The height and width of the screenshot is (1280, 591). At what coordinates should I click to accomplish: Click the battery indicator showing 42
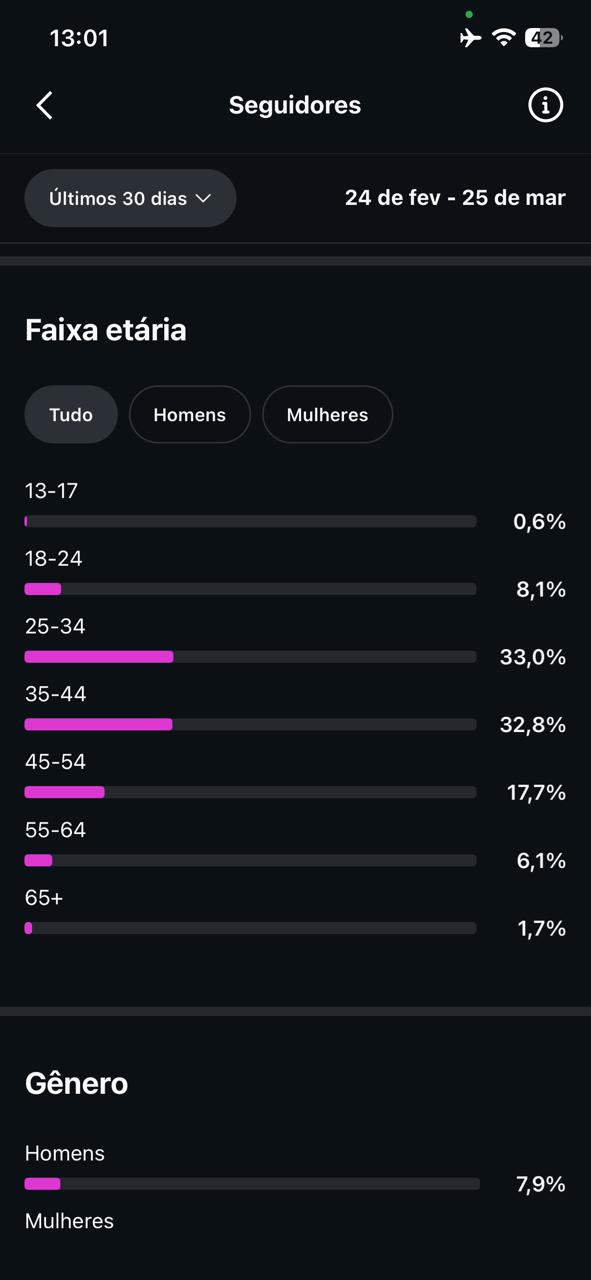[544, 37]
